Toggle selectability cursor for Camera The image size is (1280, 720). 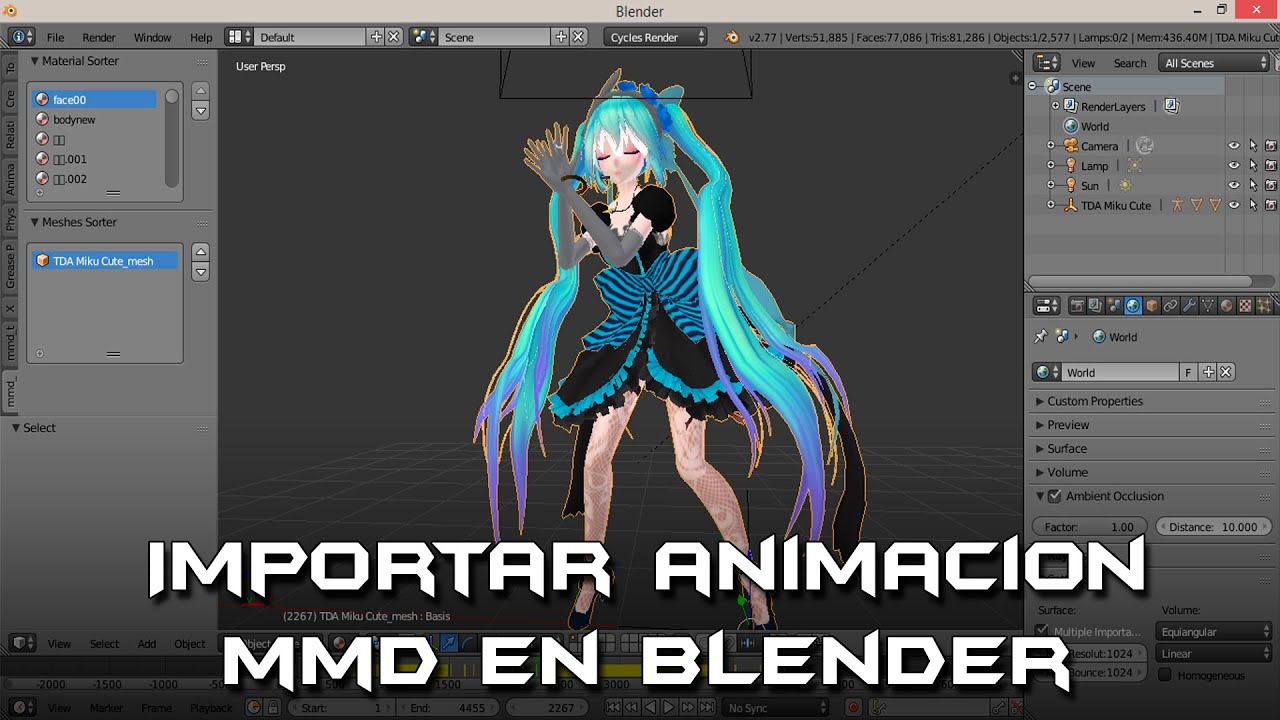(x=1253, y=146)
